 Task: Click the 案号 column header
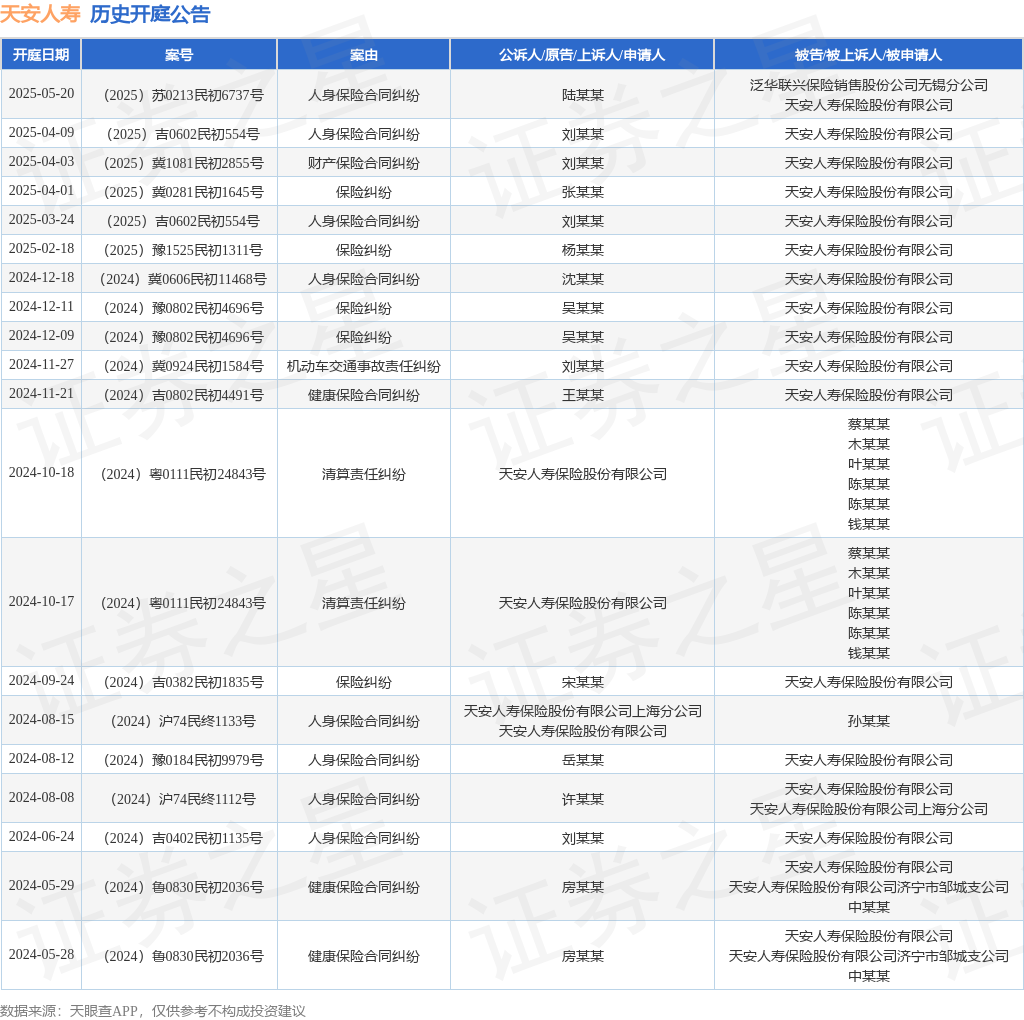(179, 55)
